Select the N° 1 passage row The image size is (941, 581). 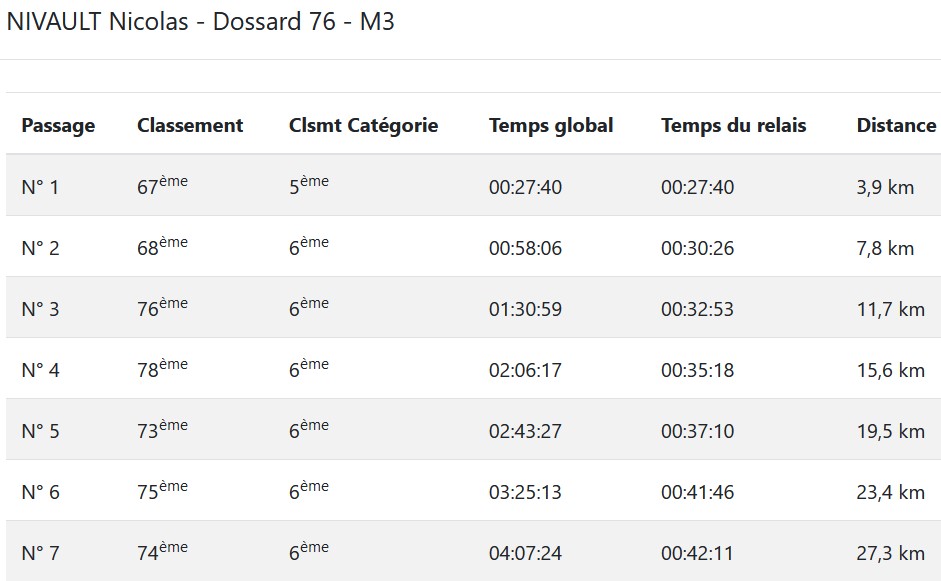point(40,187)
